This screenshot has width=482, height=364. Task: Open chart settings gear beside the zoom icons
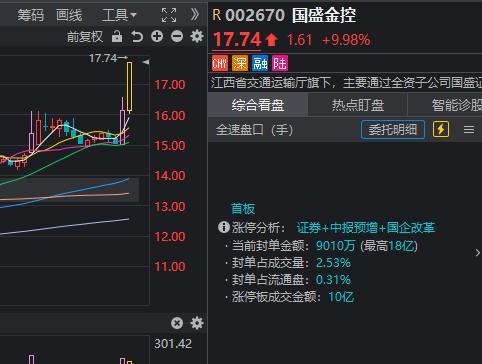pyautogui.click(x=197, y=36)
